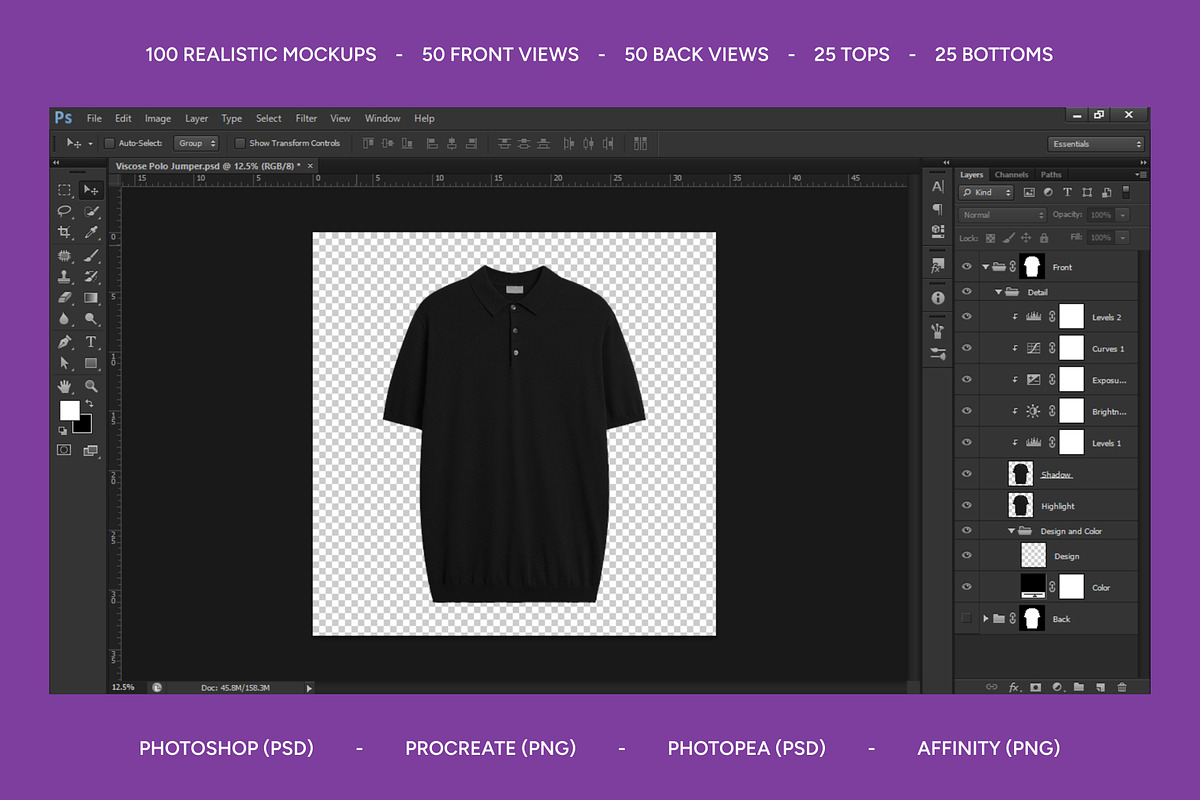Switch to the Paths tab

(1051, 174)
